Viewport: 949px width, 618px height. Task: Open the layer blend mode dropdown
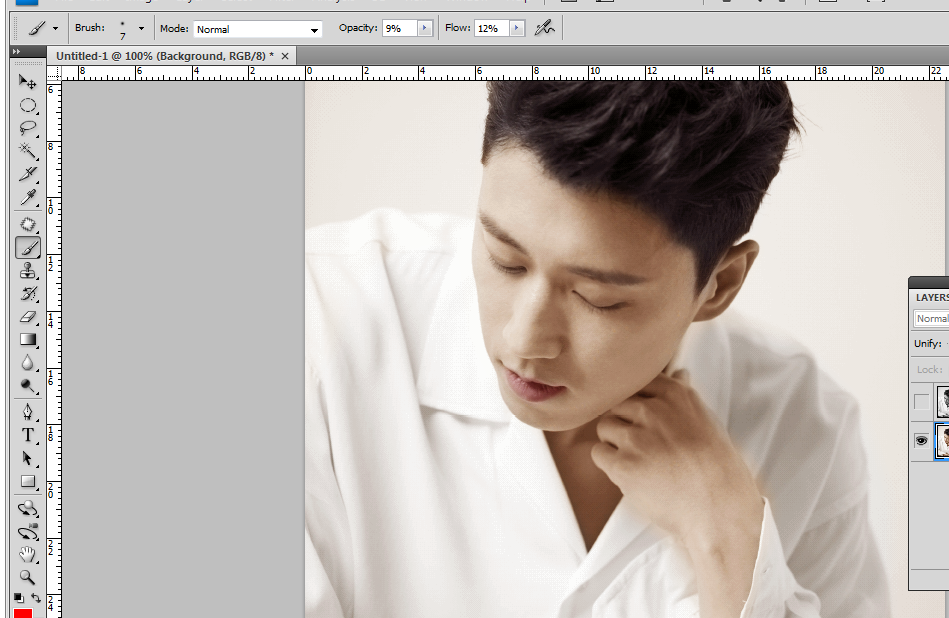click(x=931, y=318)
